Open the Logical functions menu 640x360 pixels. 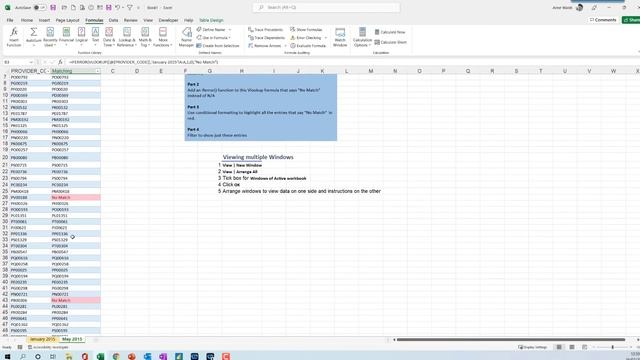(x=81, y=37)
